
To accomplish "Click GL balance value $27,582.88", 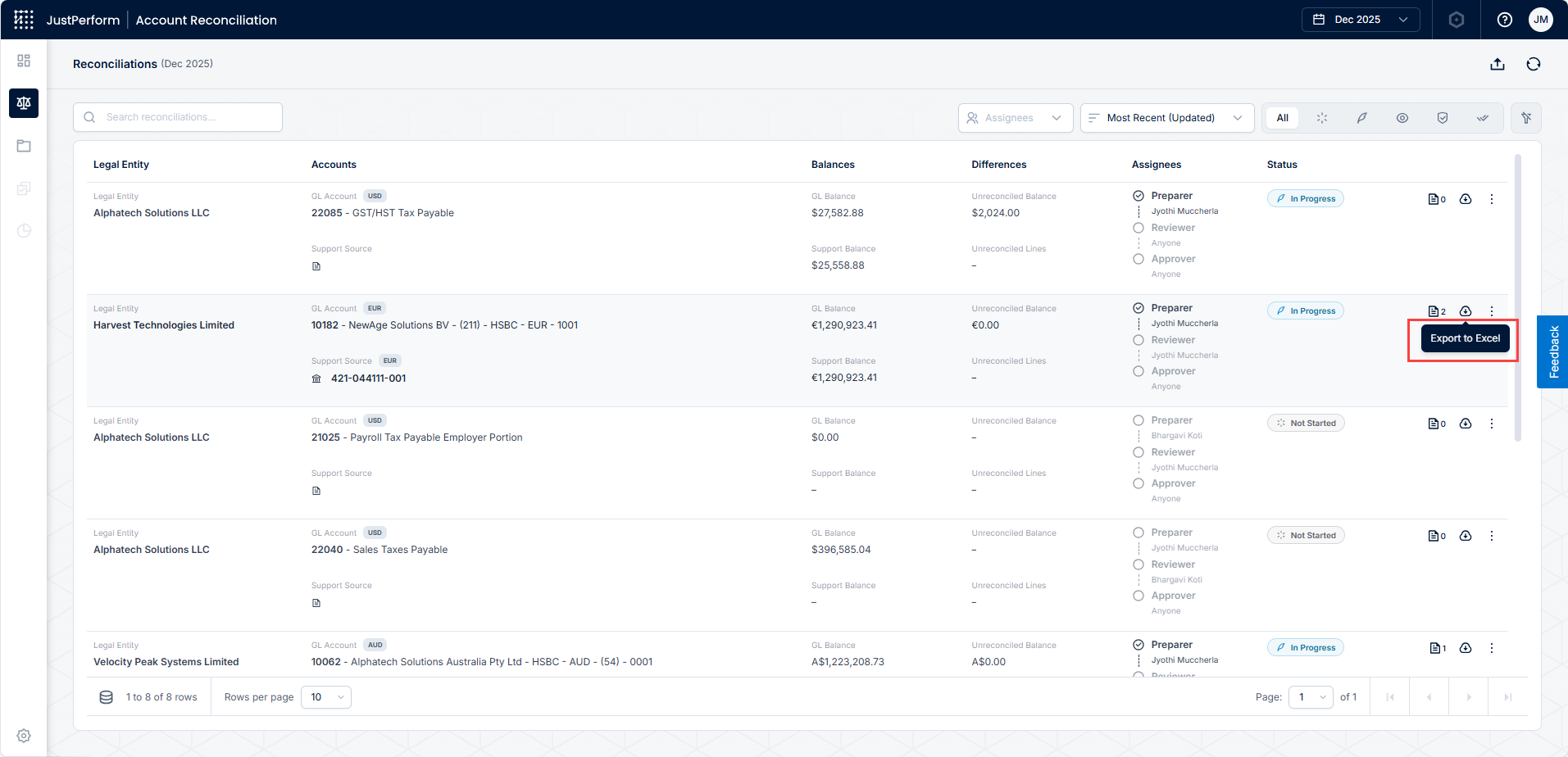I will click(838, 213).
